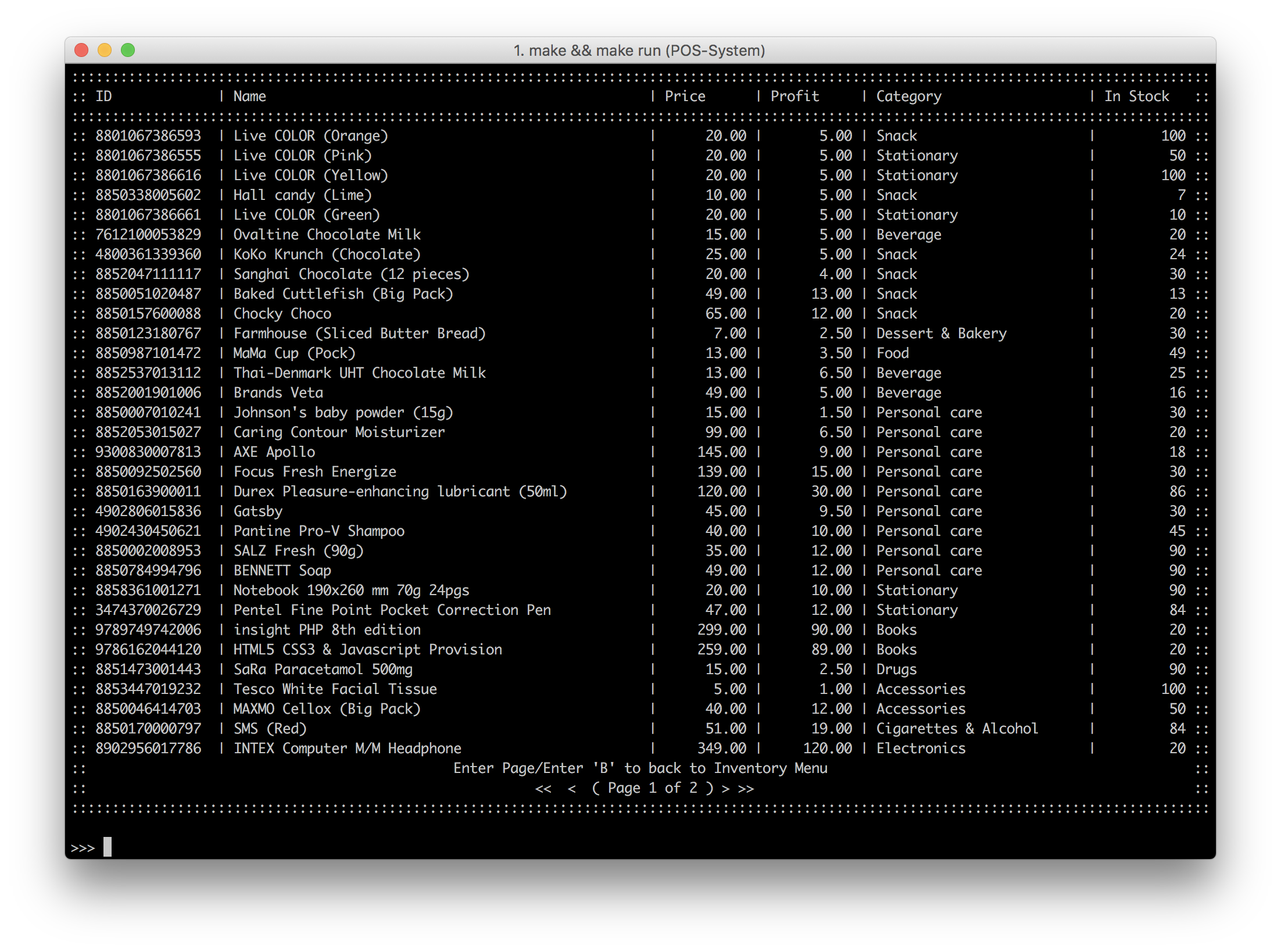Viewport: 1281px width, 952px height.
Task: Click price 349.00 of the INTEX Headphone
Action: [x=722, y=749]
